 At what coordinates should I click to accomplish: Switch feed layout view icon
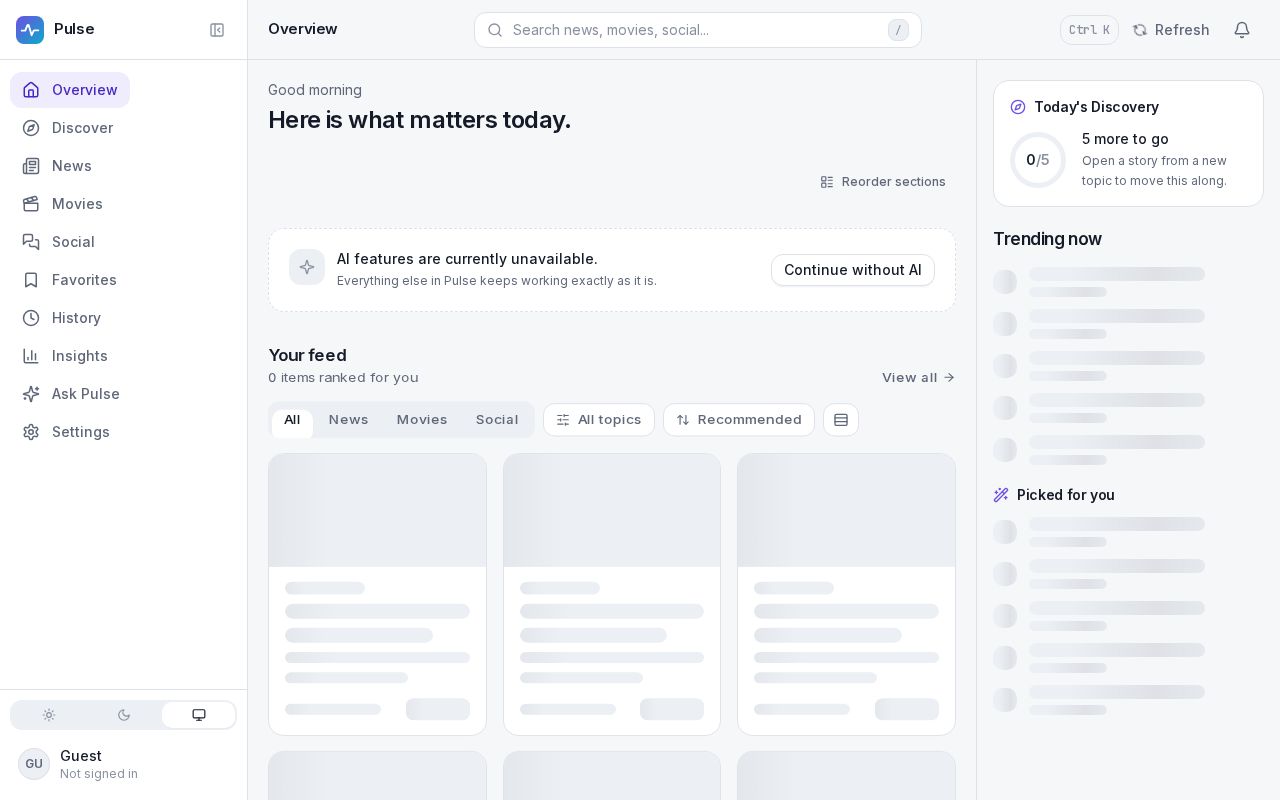(841, 420)
